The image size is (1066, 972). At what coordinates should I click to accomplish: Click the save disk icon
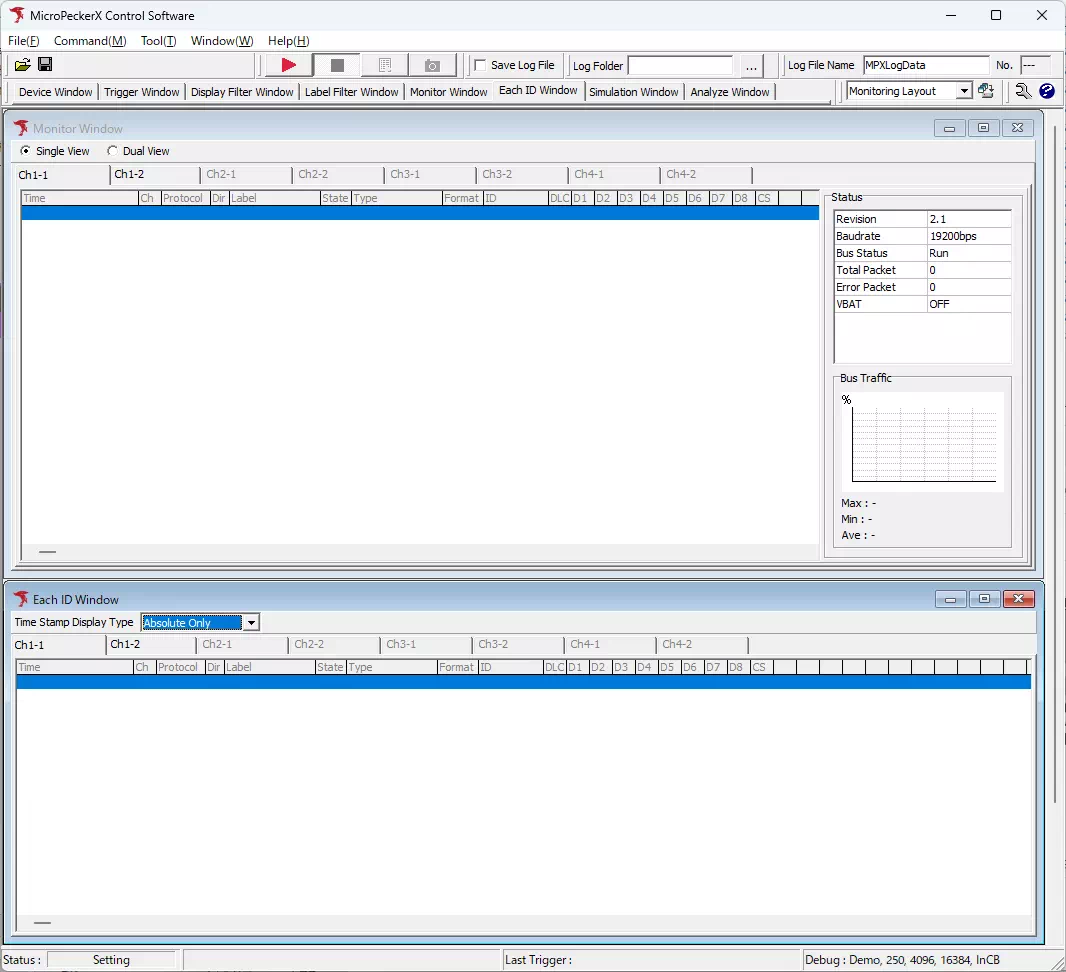tap(45, 64)
